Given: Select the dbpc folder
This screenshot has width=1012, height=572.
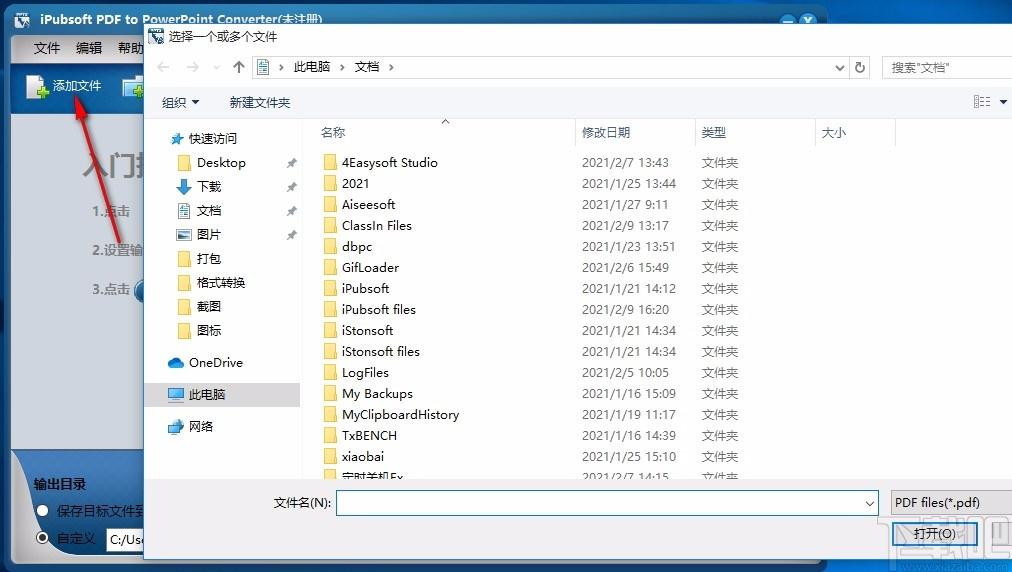Looking at the screenshot, I should click(357, 247).
